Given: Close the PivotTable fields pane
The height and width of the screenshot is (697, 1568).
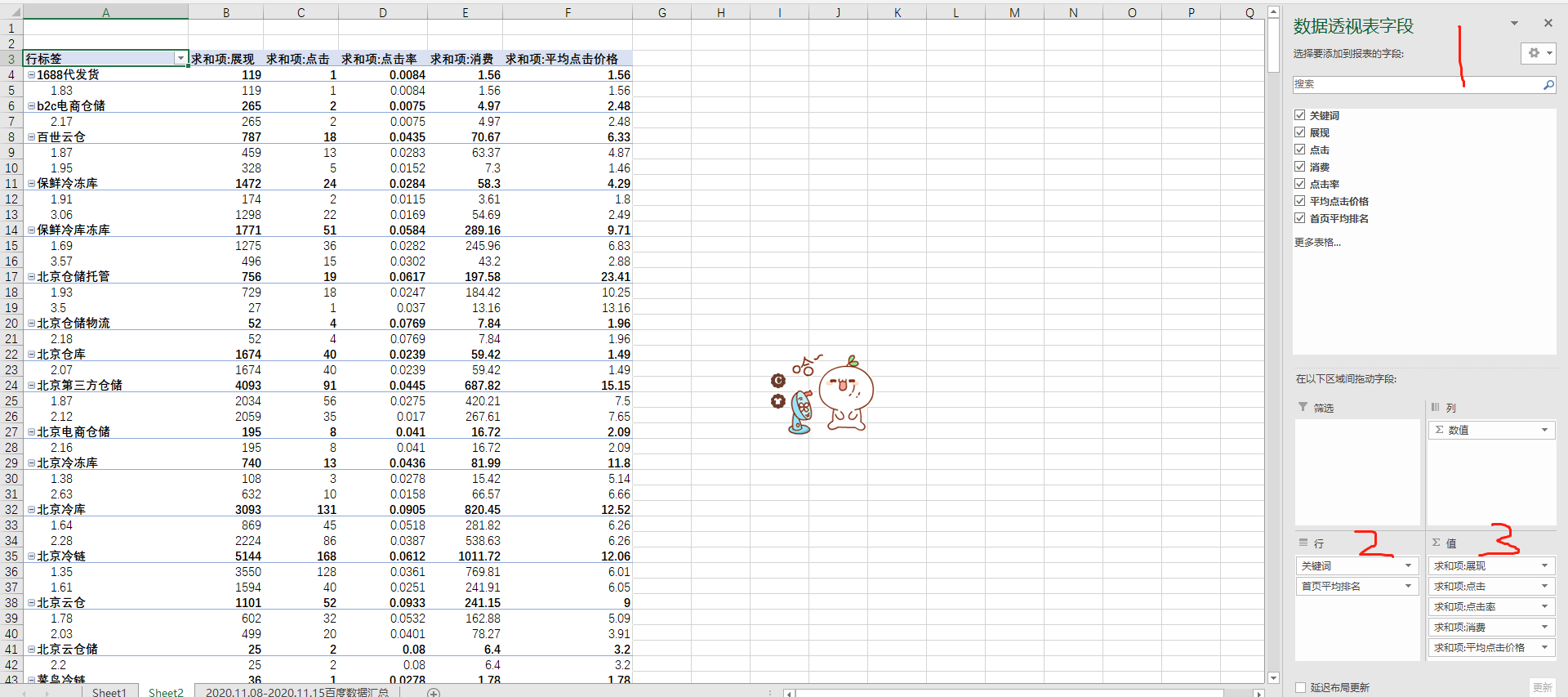Looking at the screenshot, I should (x=1548, y=23).
